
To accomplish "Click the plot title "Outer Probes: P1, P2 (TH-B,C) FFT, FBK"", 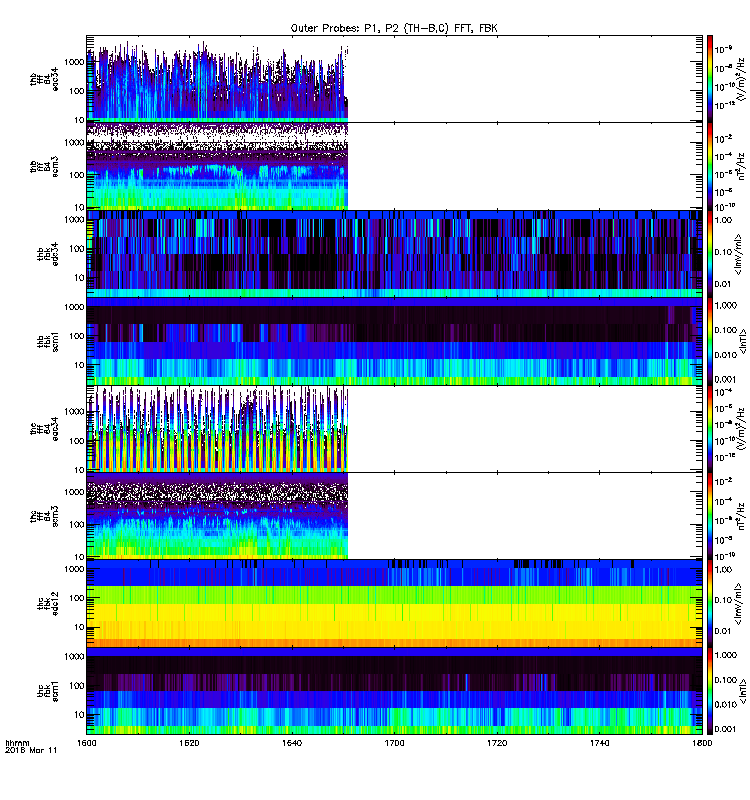I will click(394, 29).
